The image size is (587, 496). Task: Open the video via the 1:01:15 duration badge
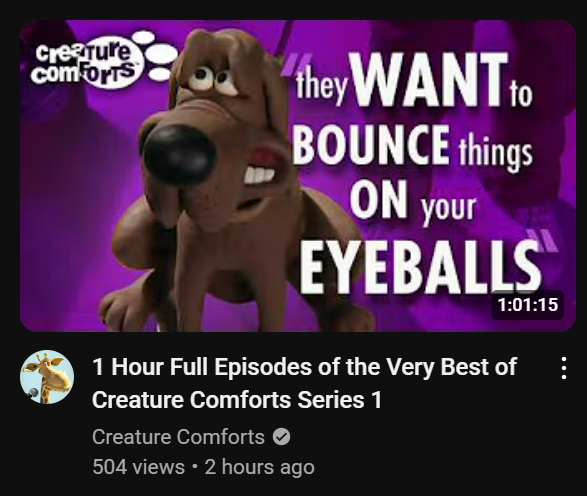[x=527, y=305]
